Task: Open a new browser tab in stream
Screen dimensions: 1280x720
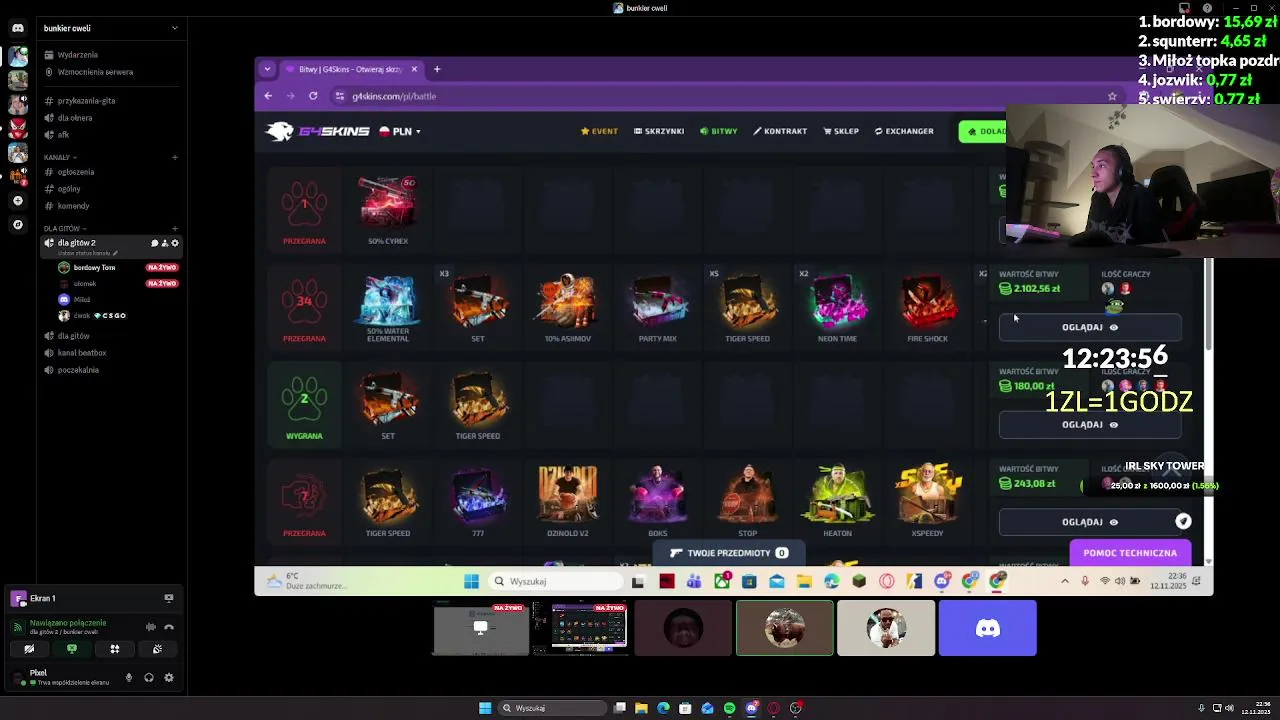Action: coord(437,69)
